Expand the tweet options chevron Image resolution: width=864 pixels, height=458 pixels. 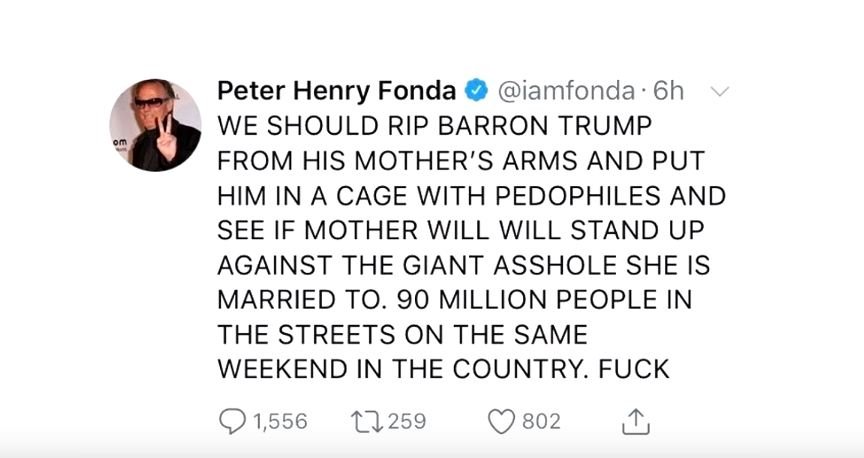pyautogui.click(x=720, y=91)
